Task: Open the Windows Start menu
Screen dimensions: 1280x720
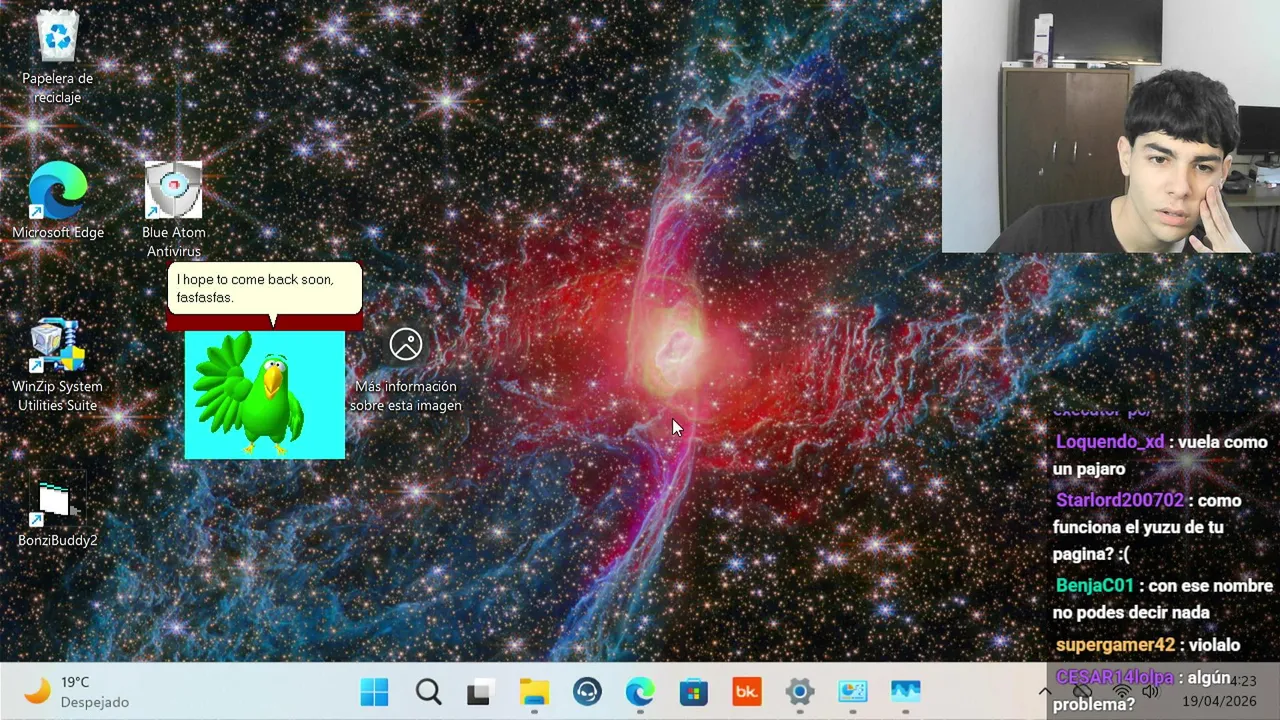Action: point(374,692)
